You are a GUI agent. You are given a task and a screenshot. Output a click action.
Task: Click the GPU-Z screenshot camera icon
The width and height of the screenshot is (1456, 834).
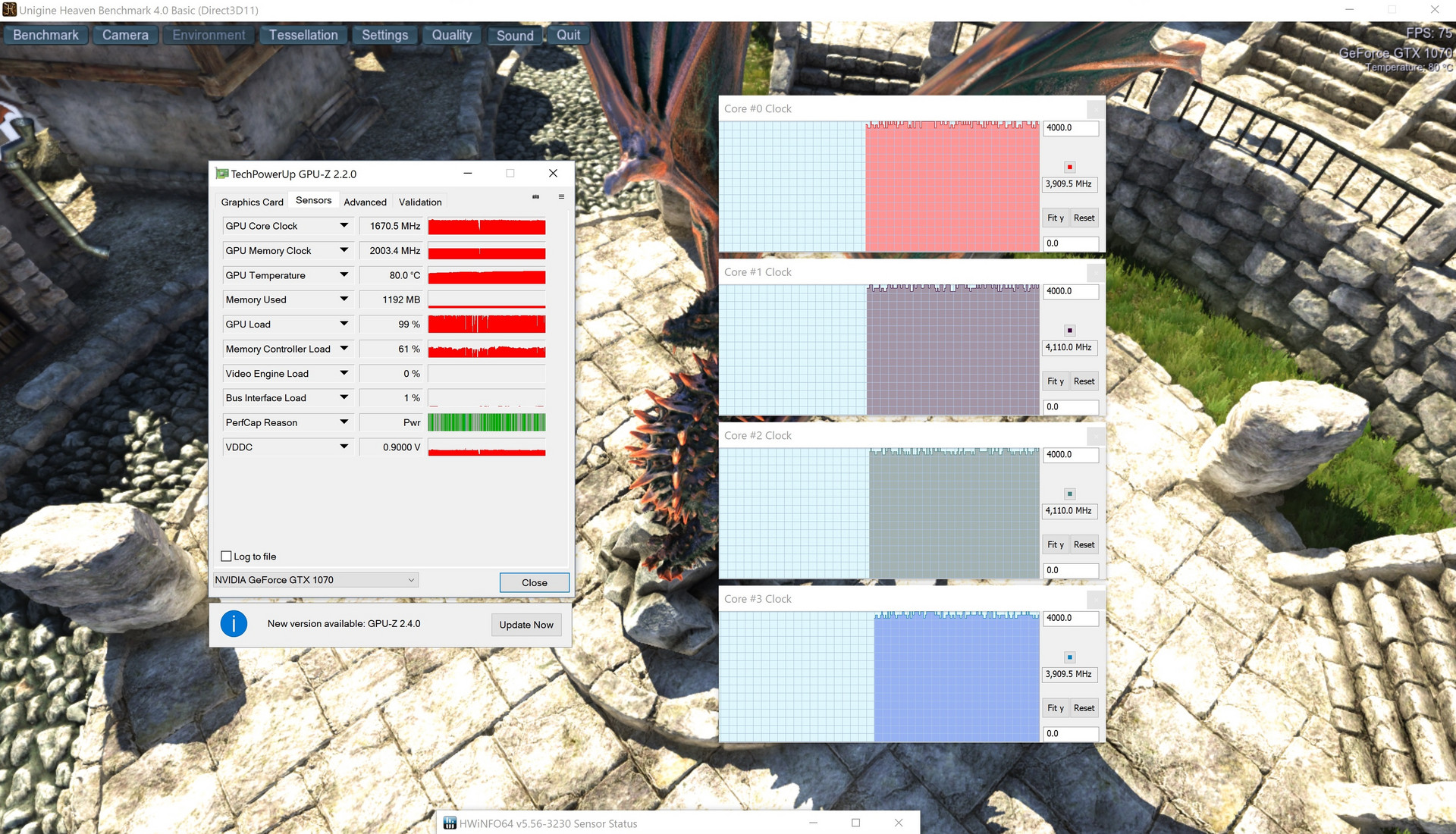(x=535, y=196)
